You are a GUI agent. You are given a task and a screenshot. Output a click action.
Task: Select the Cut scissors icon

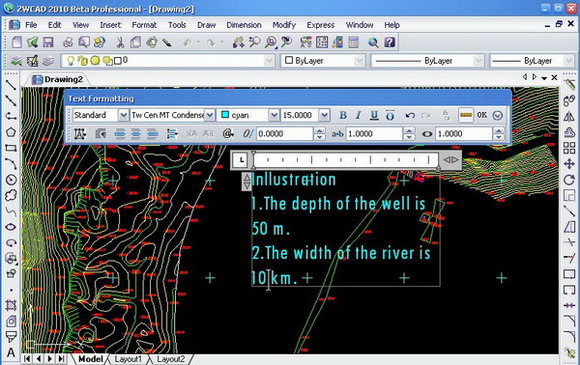pyautogui.click(x=120, y=42)
